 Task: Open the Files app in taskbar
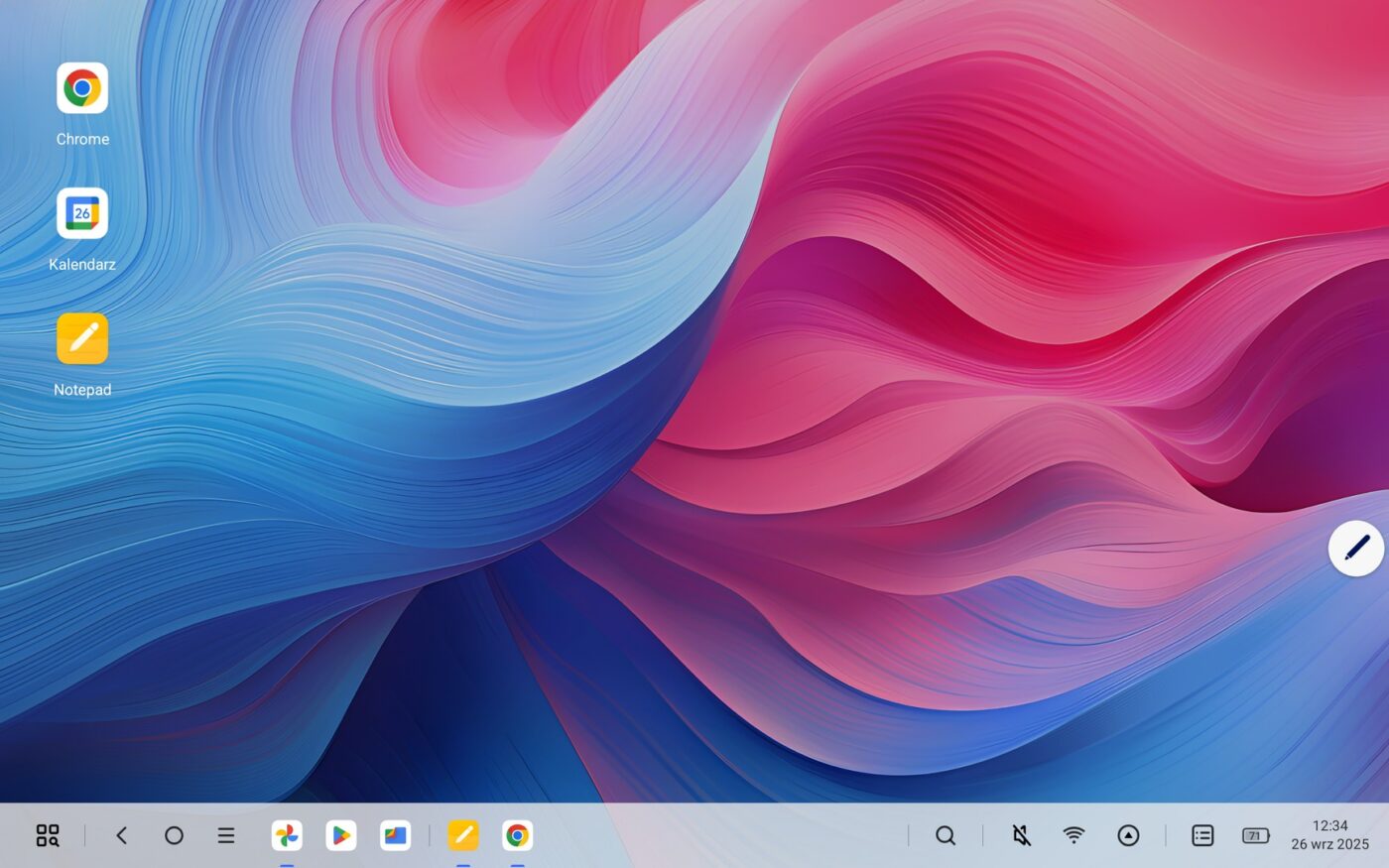pos(395,835)
